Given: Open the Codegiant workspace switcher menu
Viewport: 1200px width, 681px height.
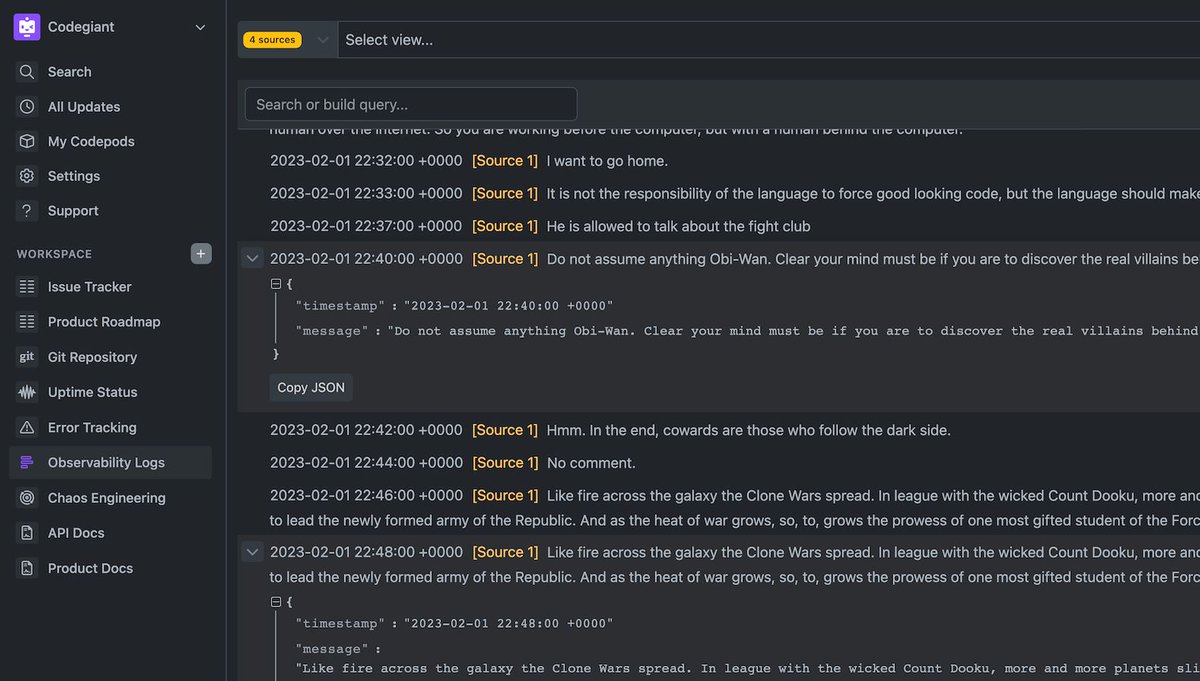Looking at the screenshot, I should click(x=199, y=27).
